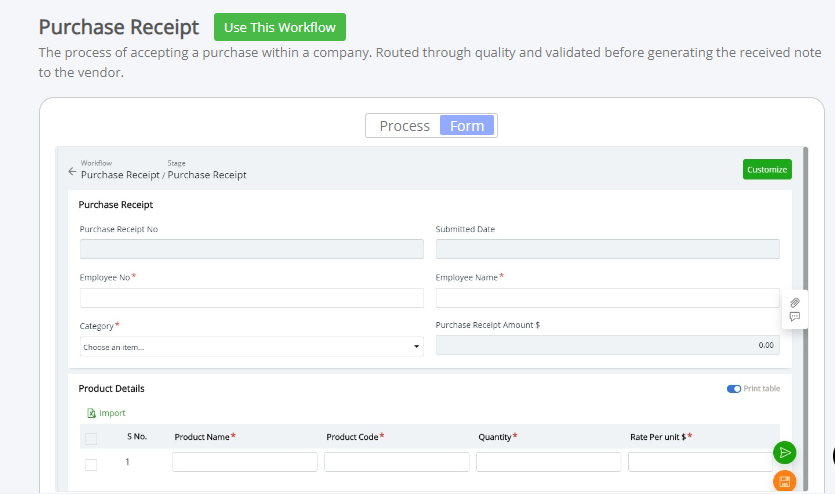Click the Purchase Receipt Amount field

click(x=608, y=345)
